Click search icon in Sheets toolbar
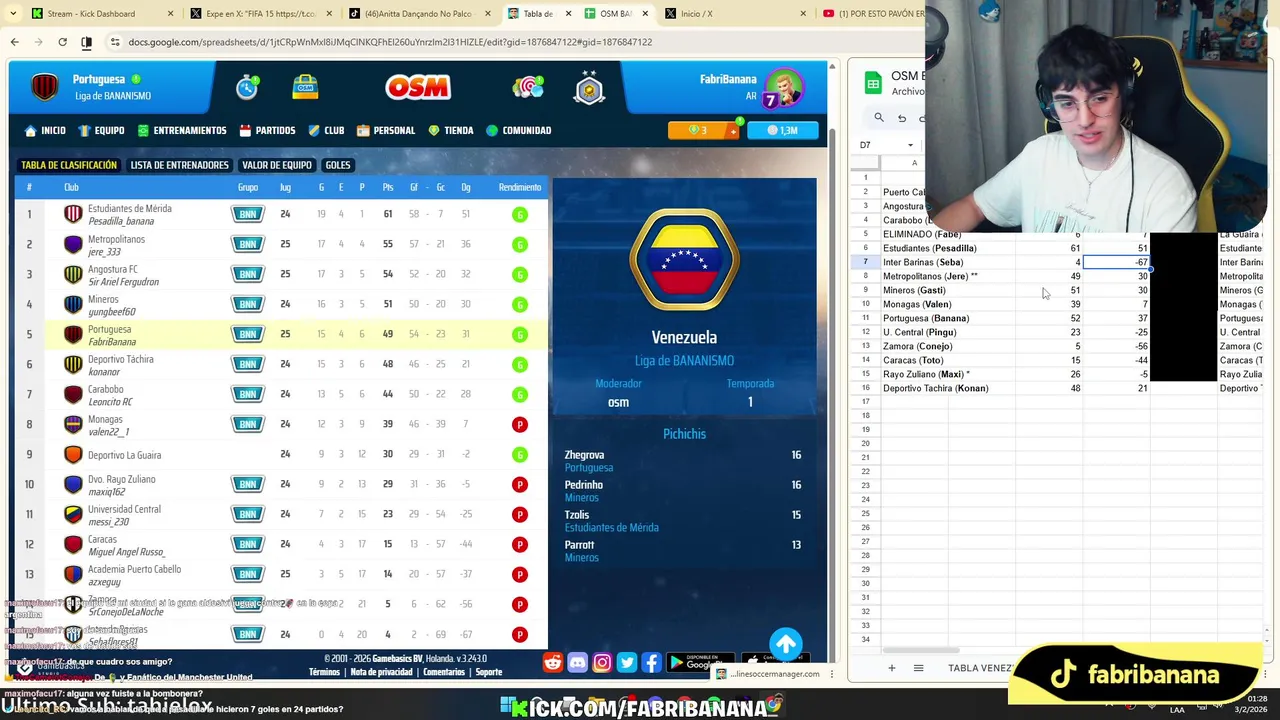 pyautogui.click(x=879, y=118)
